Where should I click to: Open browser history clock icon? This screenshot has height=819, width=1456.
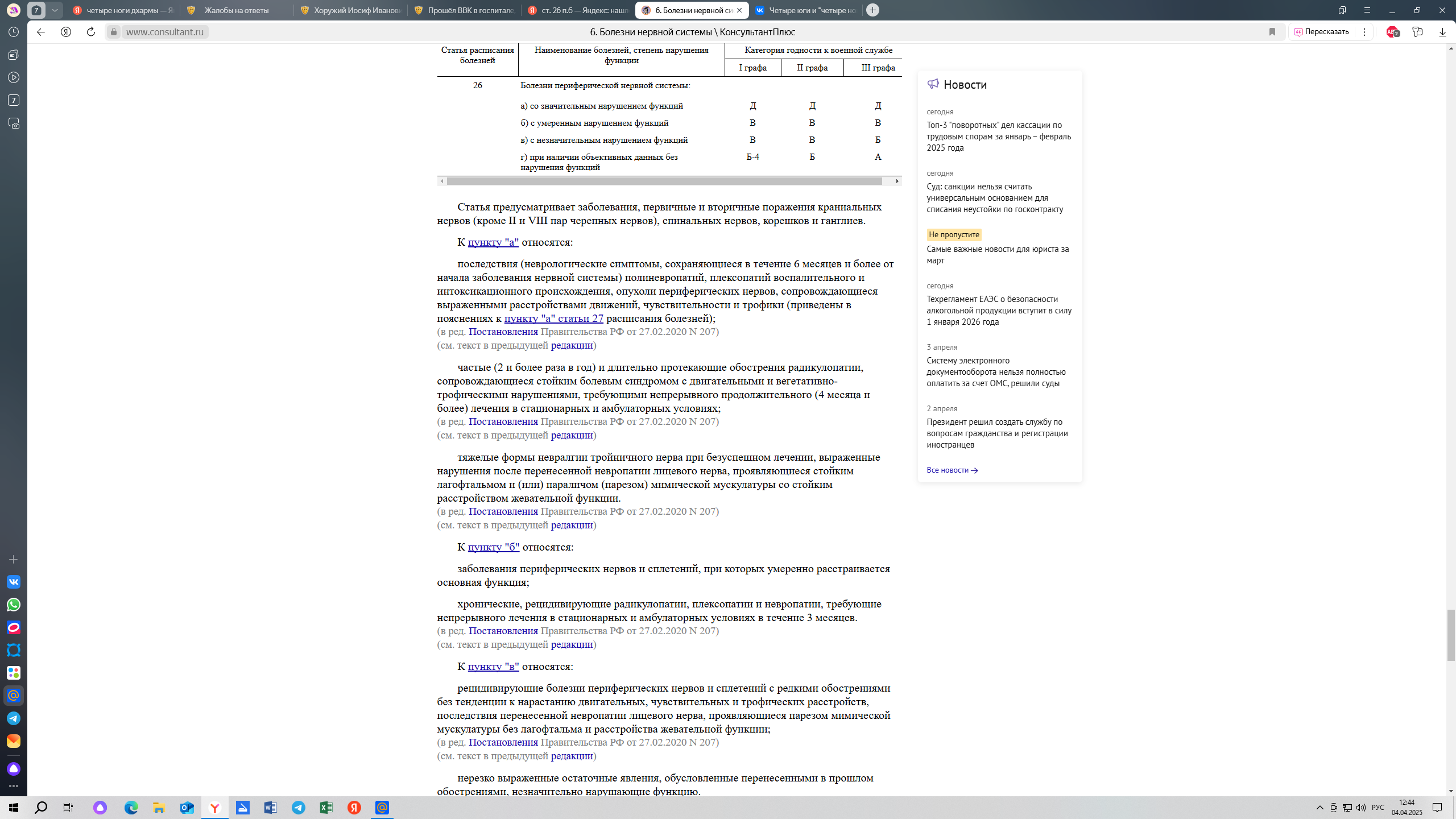point(14,32)
